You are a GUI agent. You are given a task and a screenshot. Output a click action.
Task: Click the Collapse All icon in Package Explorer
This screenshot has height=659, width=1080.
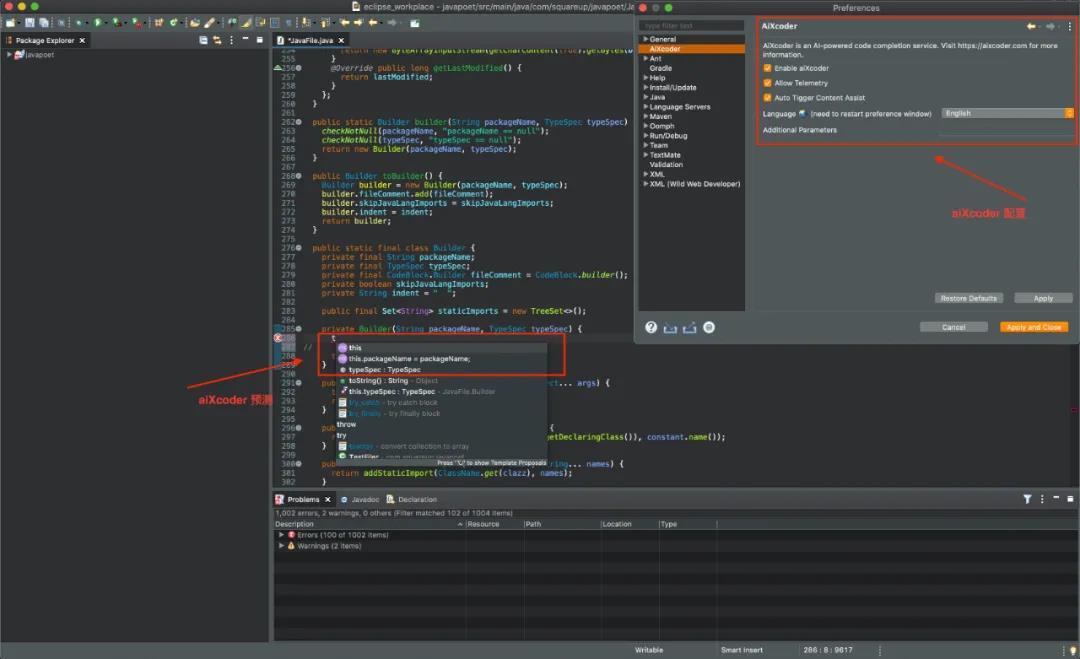pos(203,40)
